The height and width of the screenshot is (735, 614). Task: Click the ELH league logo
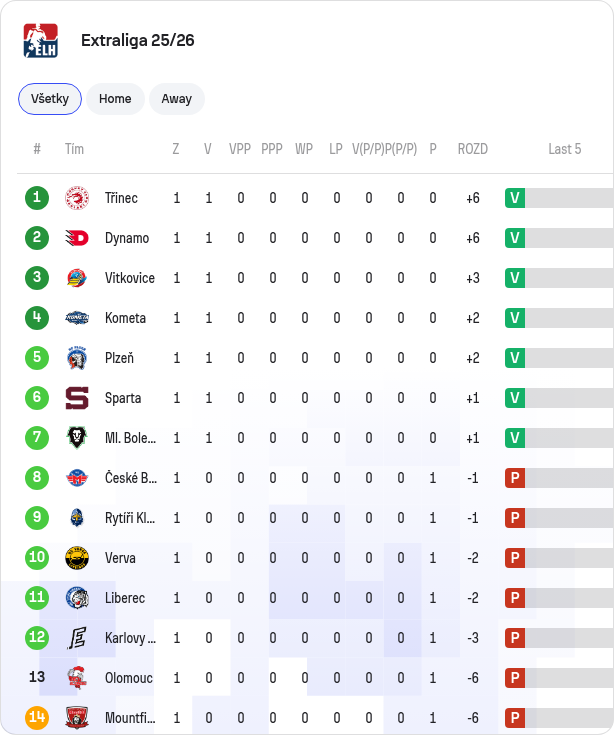(41, 41)
